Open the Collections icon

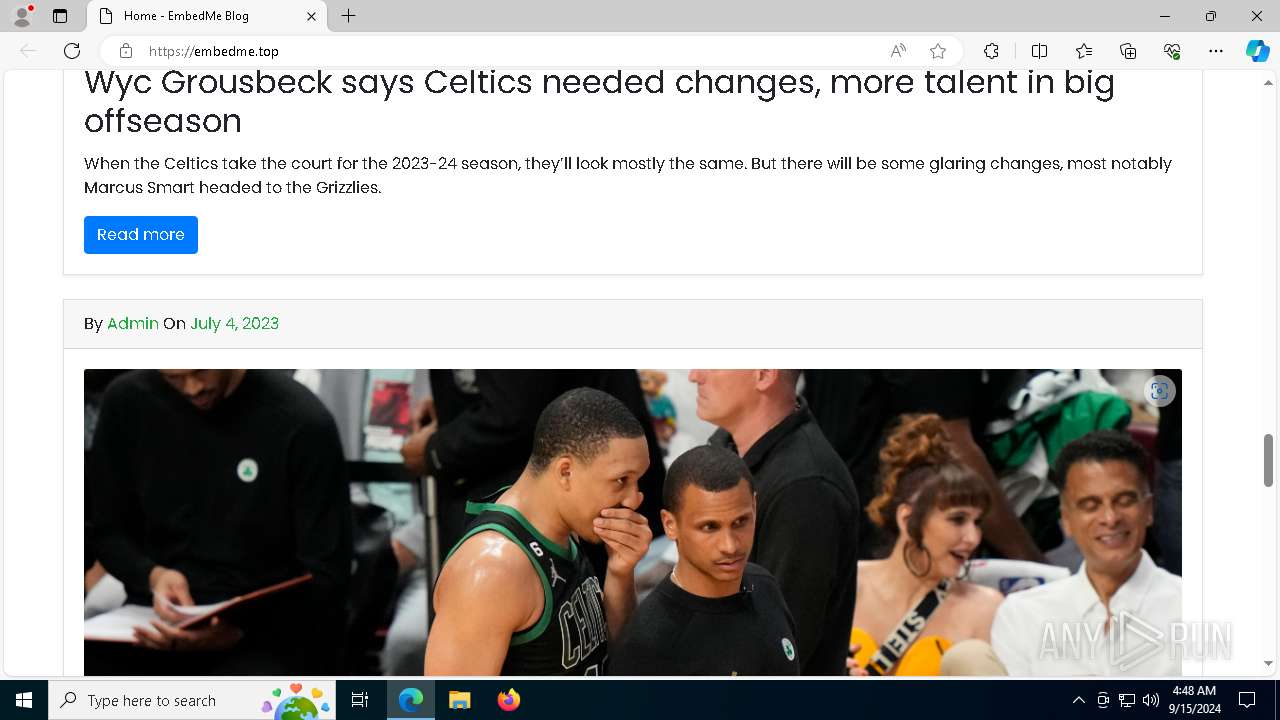(1128, 51)
